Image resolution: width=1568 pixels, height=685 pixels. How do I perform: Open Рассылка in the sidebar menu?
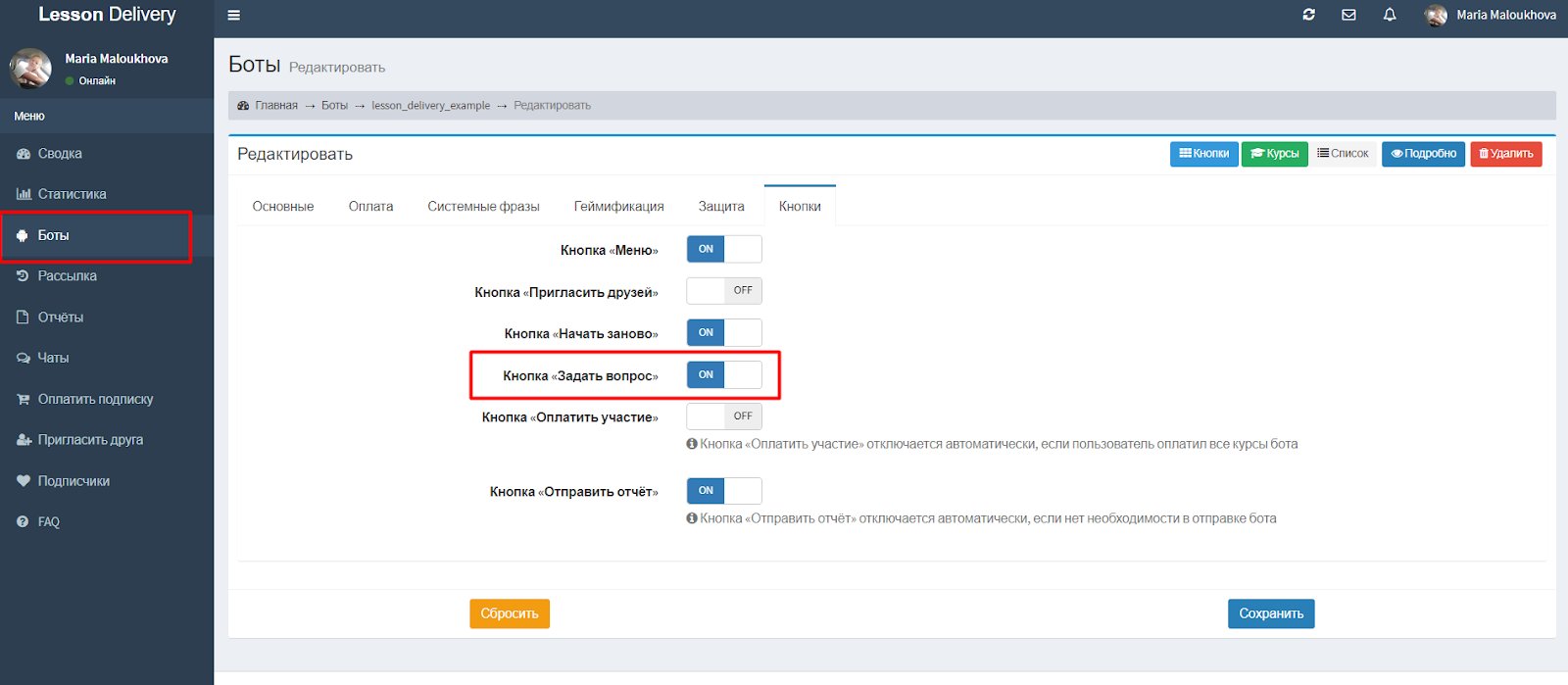[x=67, y=276]
